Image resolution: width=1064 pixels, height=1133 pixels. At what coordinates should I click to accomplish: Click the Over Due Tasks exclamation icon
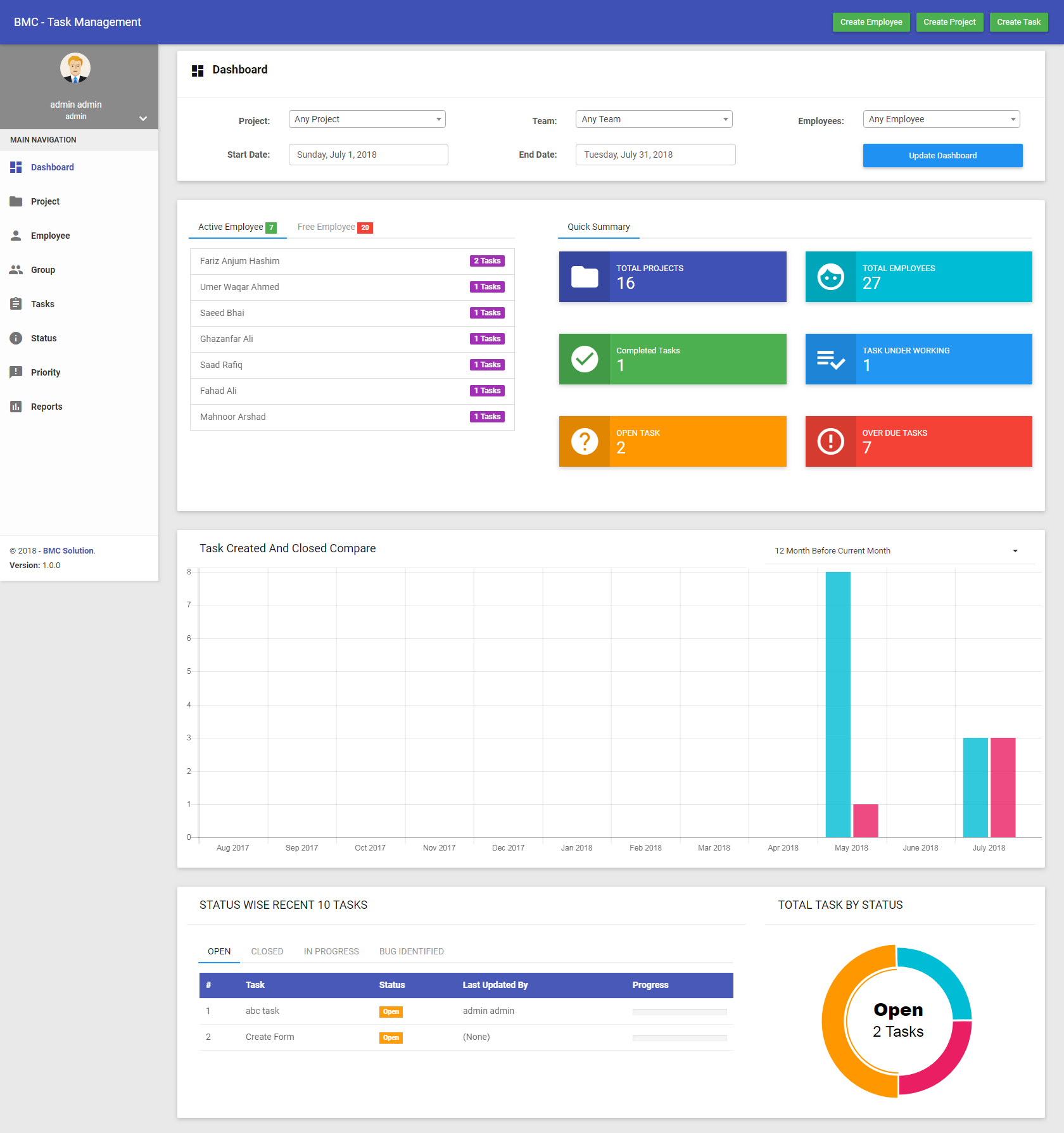point(830,441)
